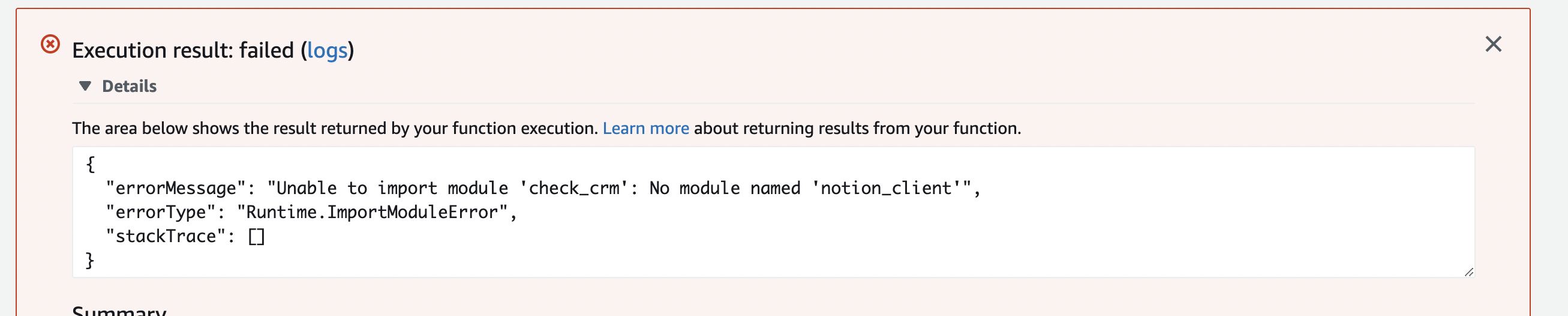
Task: Click the description text about returned results
Action: [x=546, y=128]
